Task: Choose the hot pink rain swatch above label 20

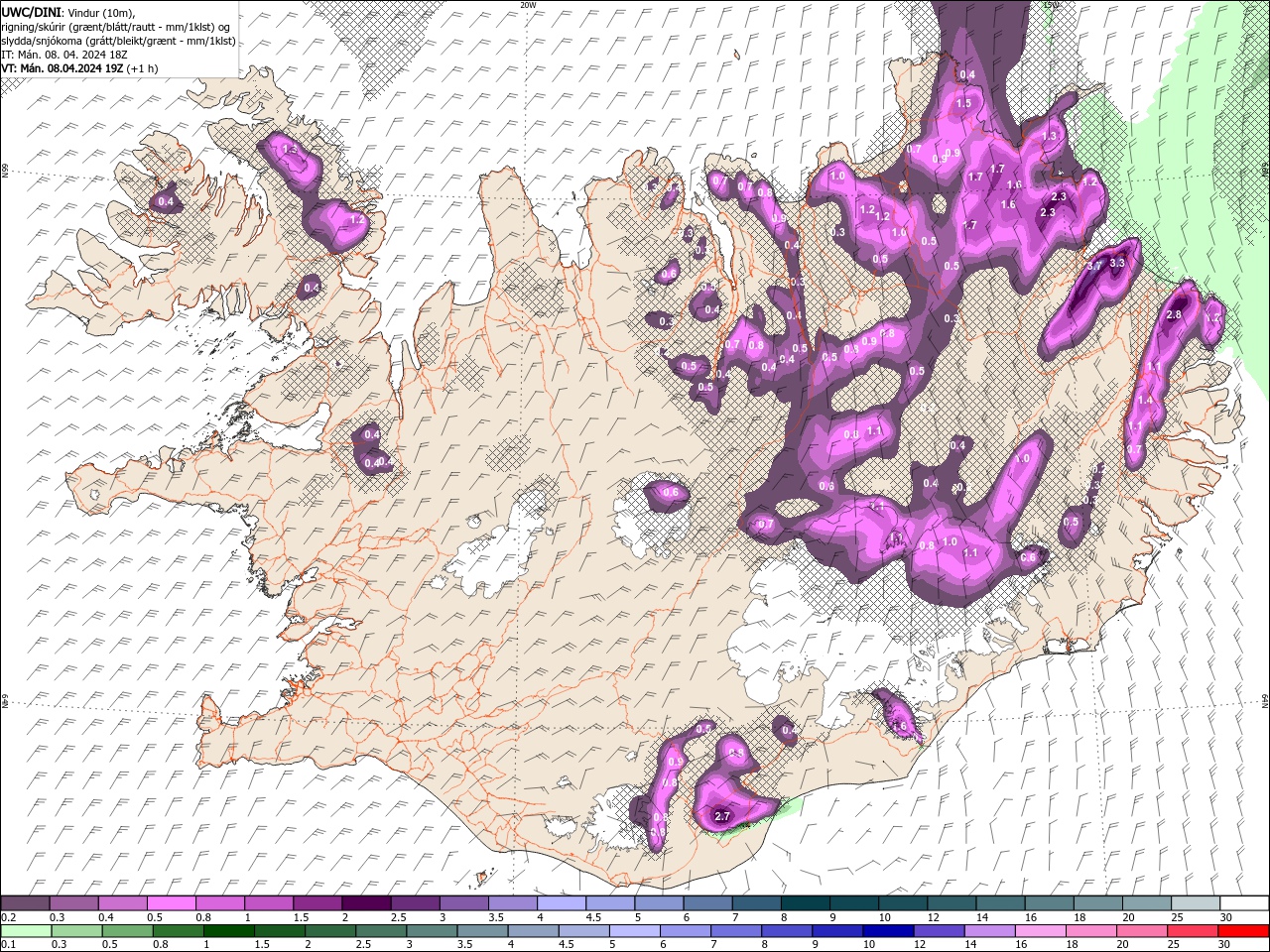Action: click(1142, 931)
